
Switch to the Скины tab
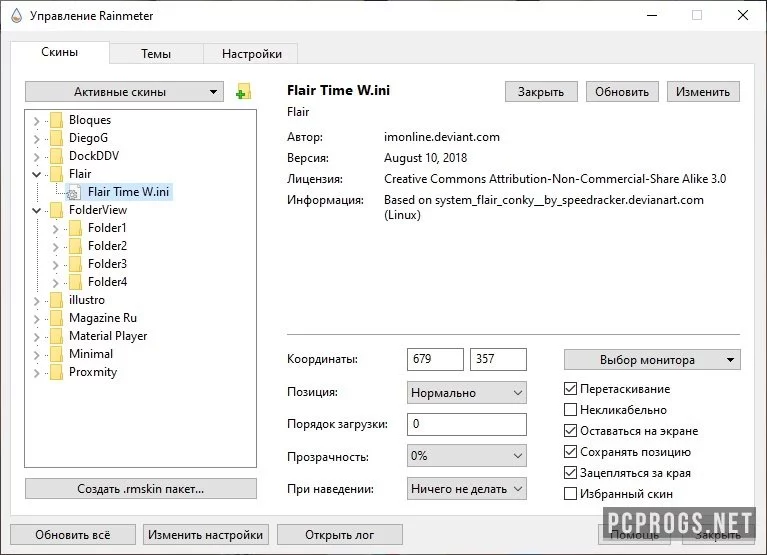pyautogui.click(x=60, y=52)
